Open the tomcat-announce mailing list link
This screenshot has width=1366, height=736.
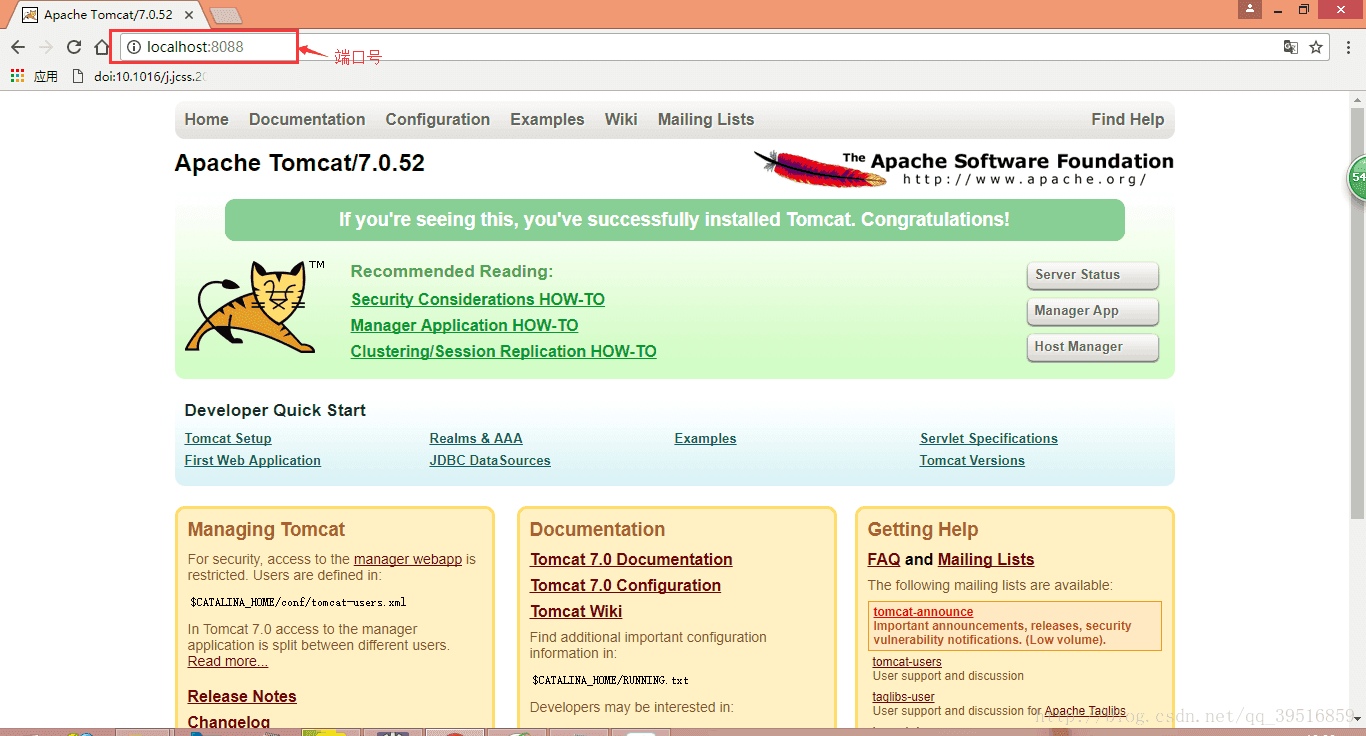pyautogui.click(x=923, y=611)
